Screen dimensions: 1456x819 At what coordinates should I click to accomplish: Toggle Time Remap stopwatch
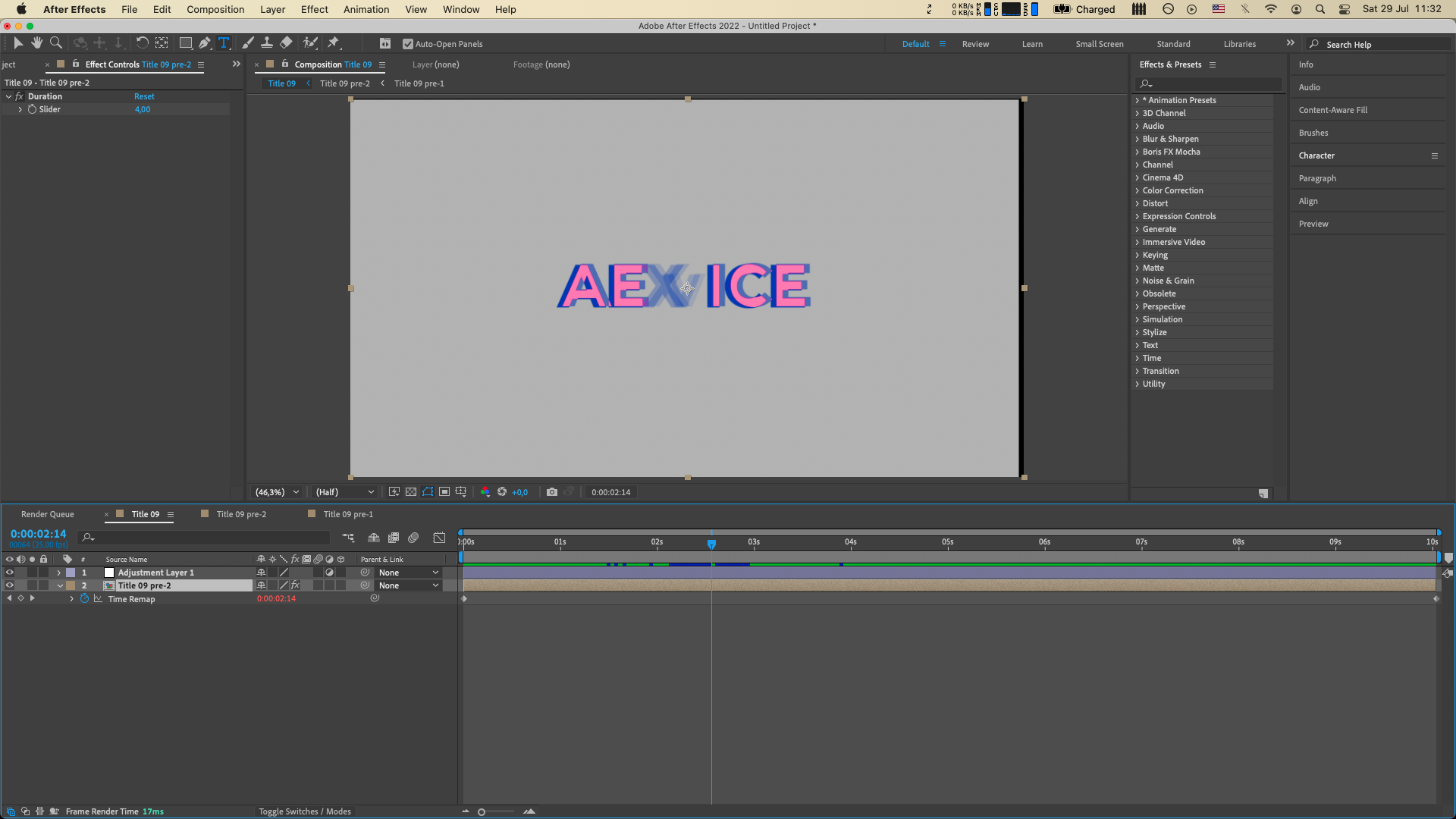tap(85, 599)
